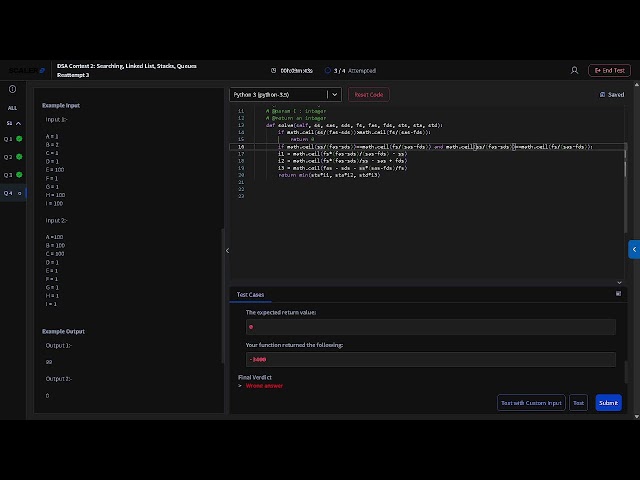640x480 pixels.
Task: Place cursor on code line 16
Action: (x=435, y=147)
